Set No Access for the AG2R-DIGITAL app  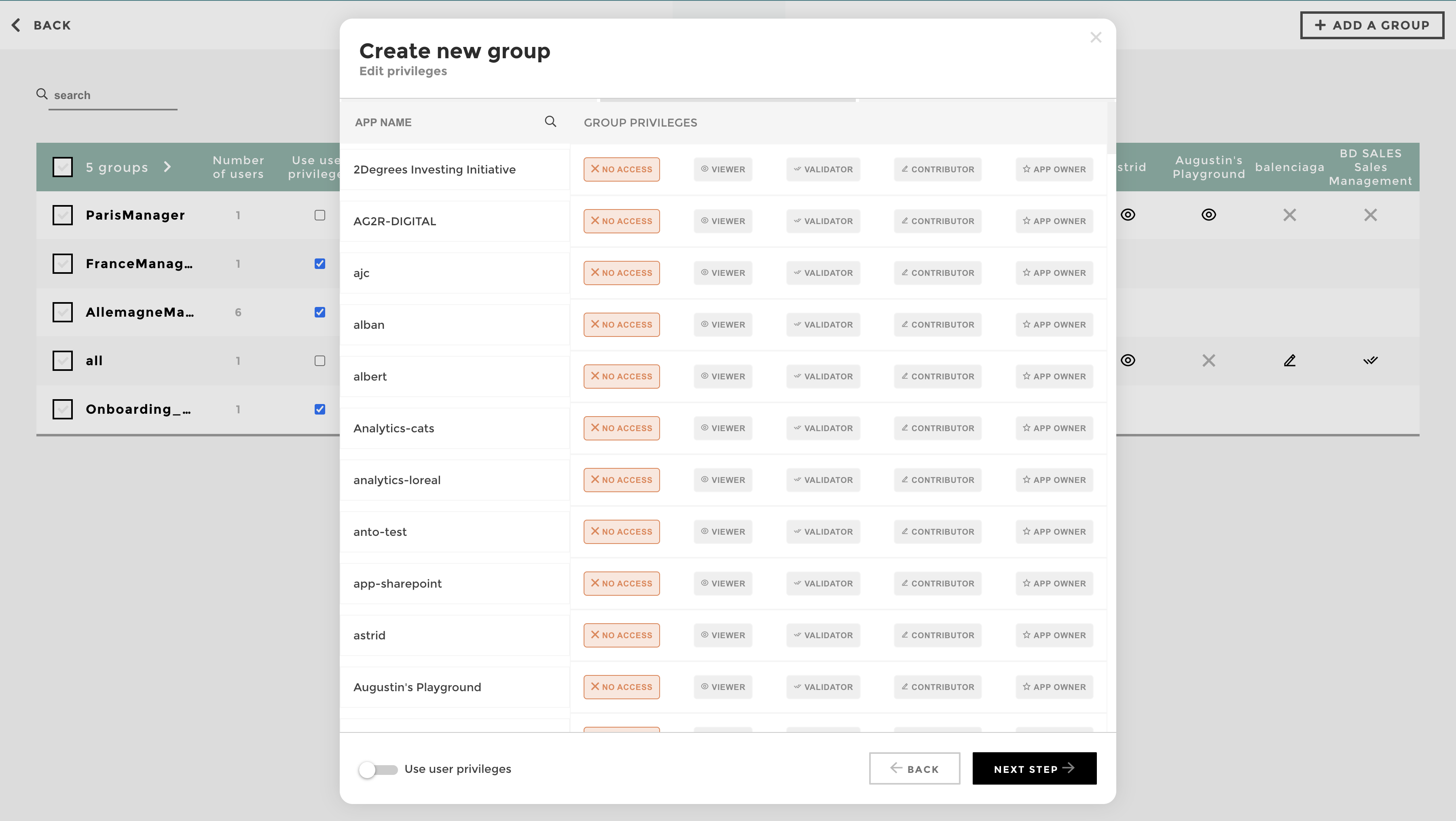tap(620, 221)
